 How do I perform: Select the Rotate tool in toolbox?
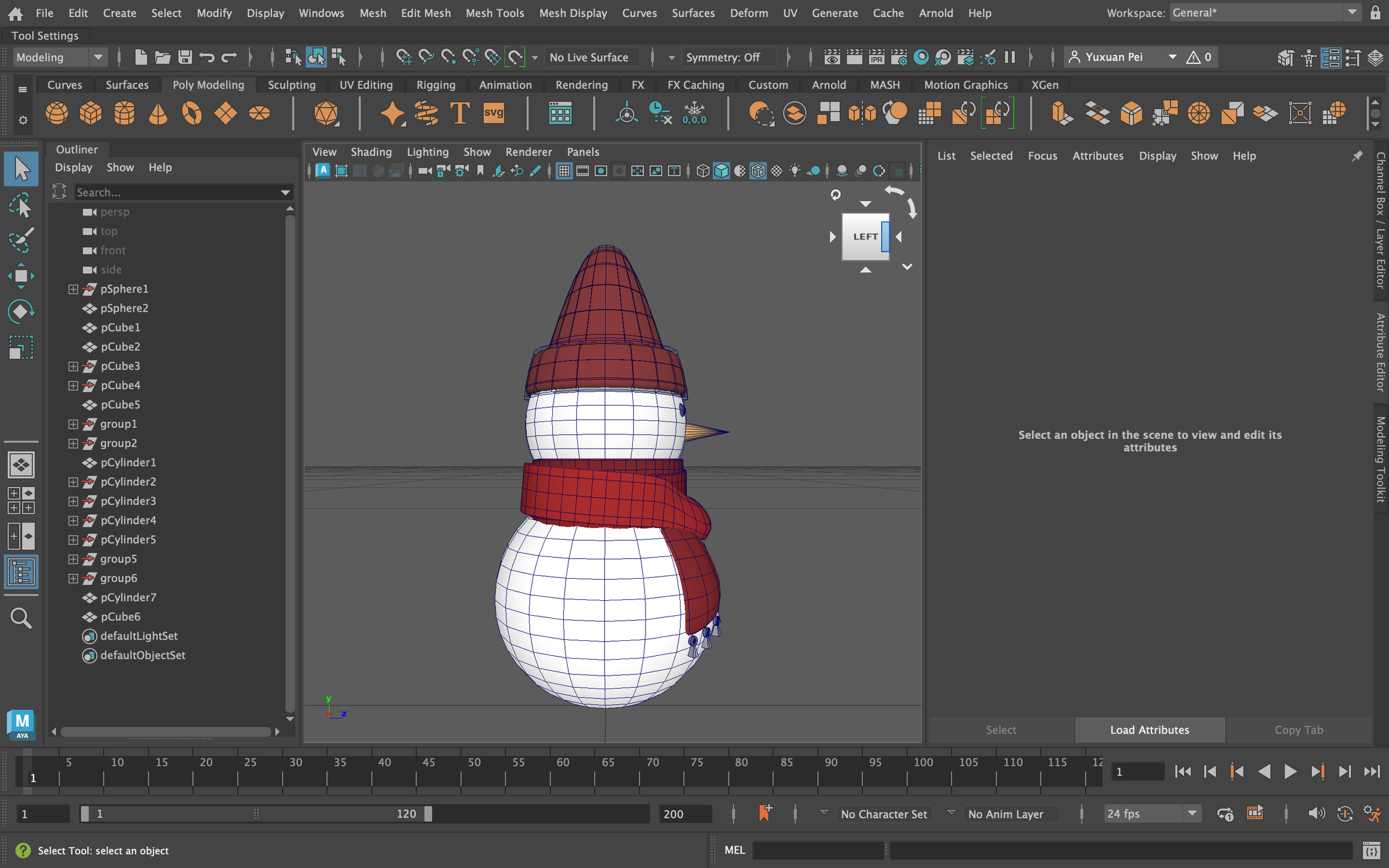[21, 312]
